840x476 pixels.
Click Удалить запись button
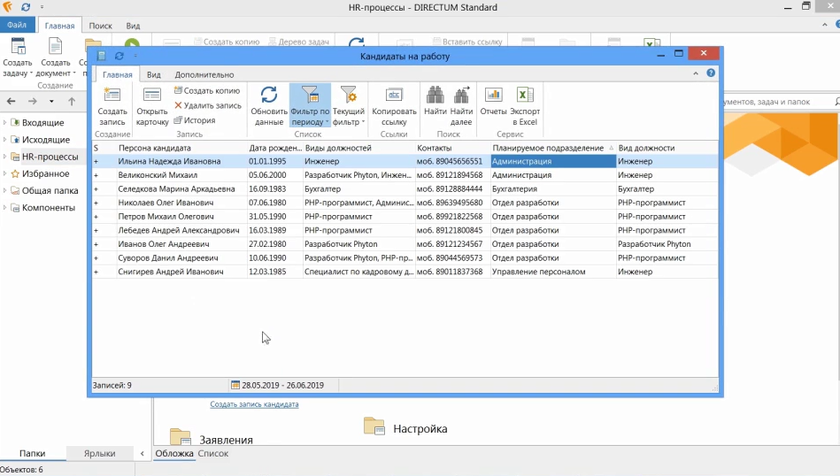tap(208, 105)
